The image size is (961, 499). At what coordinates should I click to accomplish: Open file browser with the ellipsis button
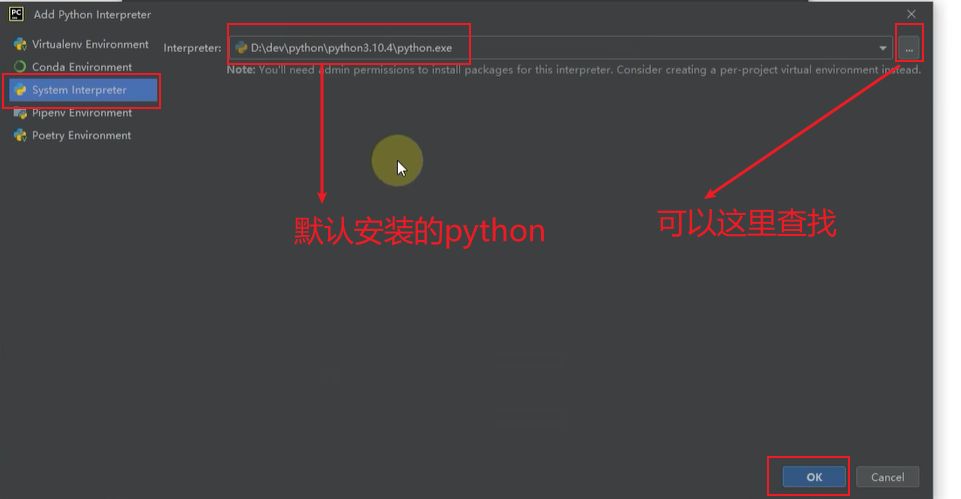[908, 48]
